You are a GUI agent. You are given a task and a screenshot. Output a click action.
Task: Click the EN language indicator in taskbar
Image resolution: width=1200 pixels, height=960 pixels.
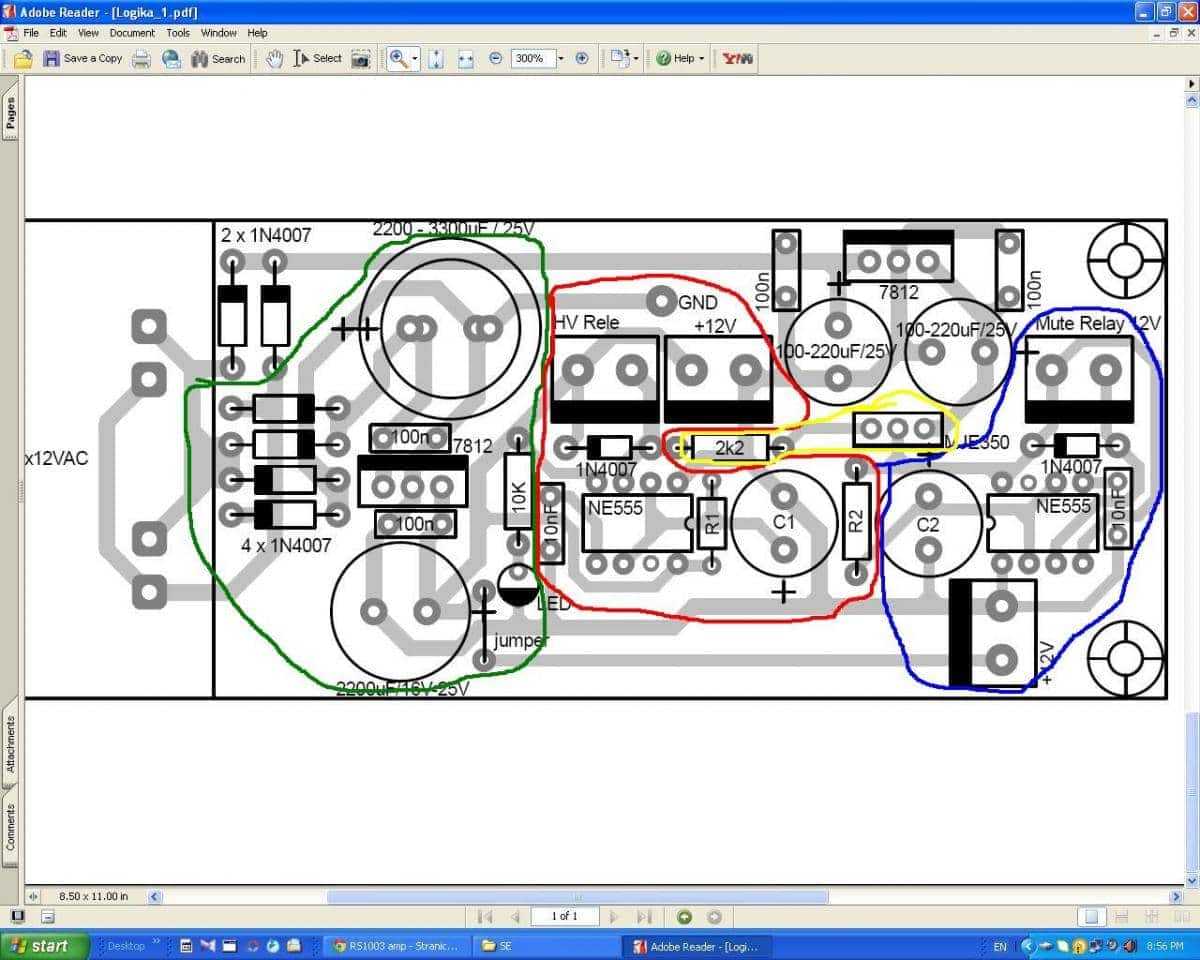1000,945
